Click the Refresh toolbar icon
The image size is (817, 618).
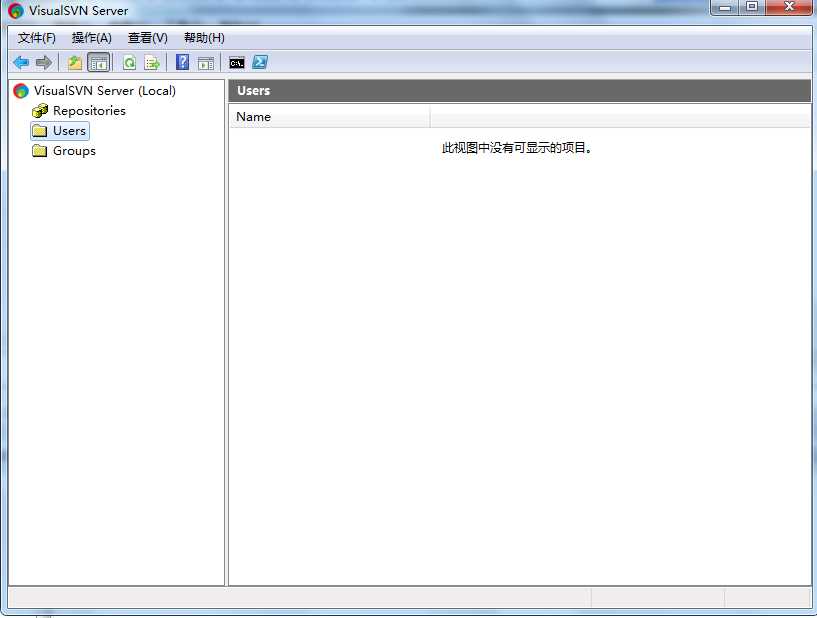pos(129,63)
